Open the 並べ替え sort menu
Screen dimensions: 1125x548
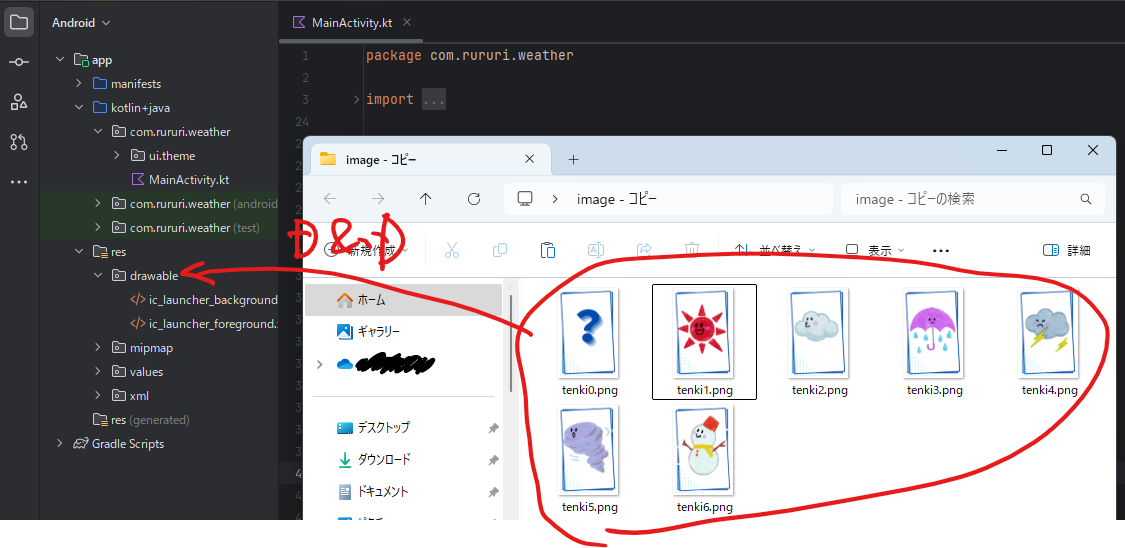[775, 250]
